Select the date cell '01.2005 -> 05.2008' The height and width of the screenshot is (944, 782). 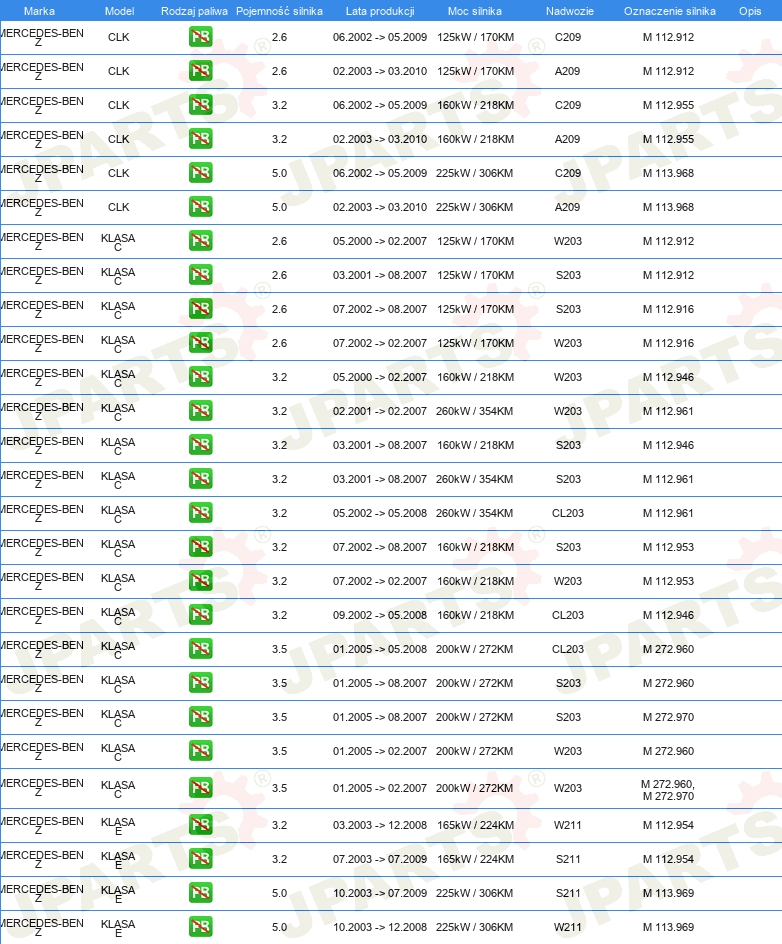coord(380,650)
